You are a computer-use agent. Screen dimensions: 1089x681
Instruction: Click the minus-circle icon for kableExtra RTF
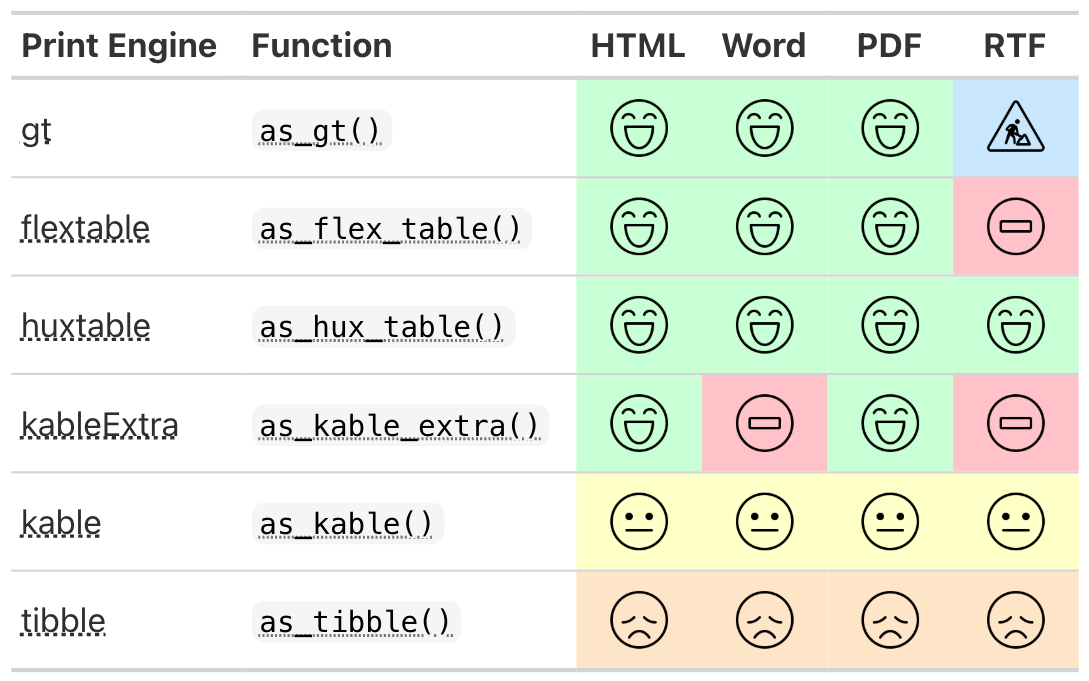click(x=1015, y=424)
